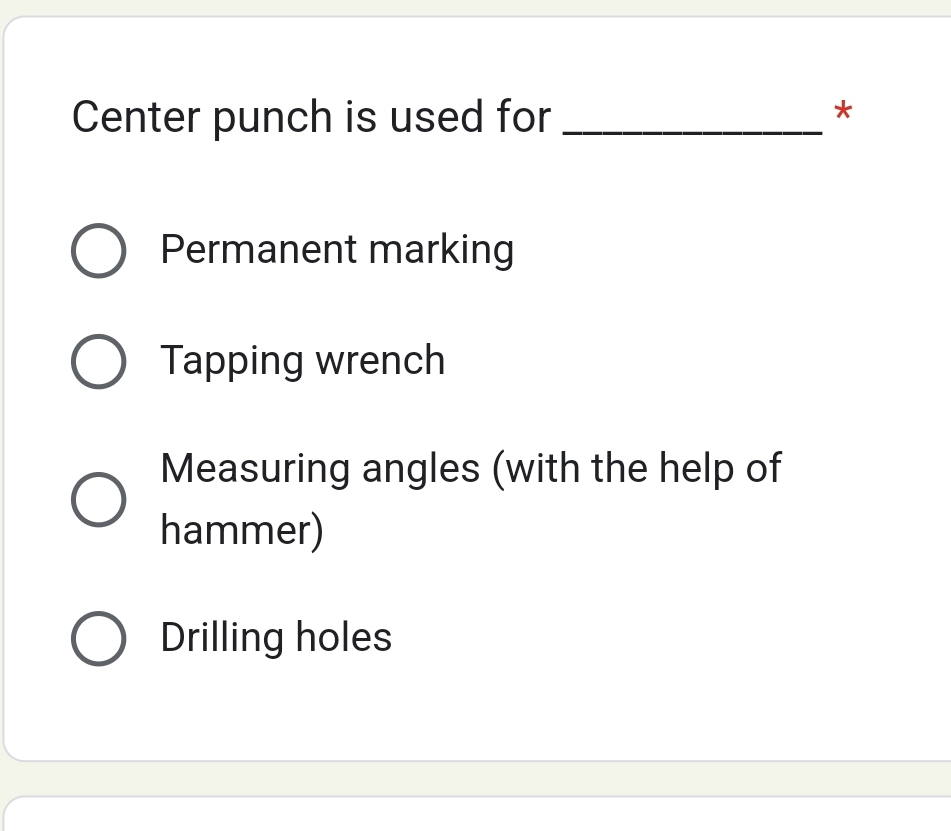
Task: Click the red required asterisk
Action: coord(843,112)
